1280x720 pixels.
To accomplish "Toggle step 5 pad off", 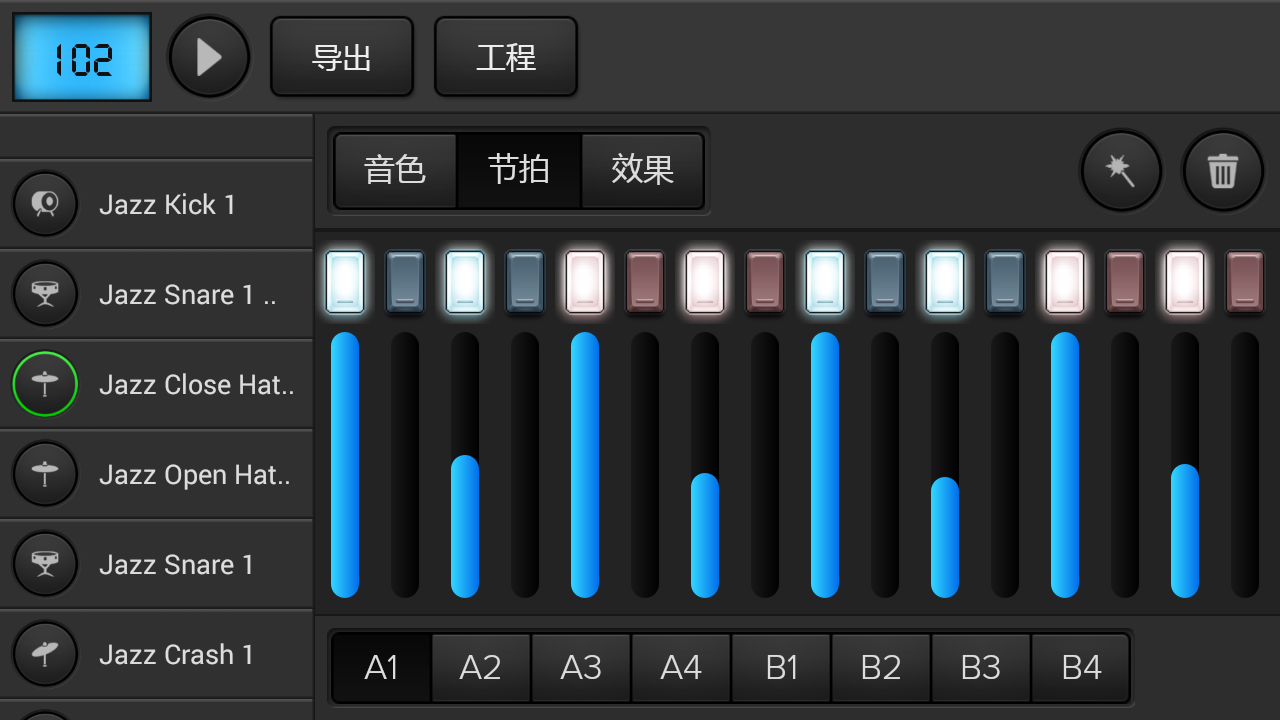I will [x=585, y=282].
